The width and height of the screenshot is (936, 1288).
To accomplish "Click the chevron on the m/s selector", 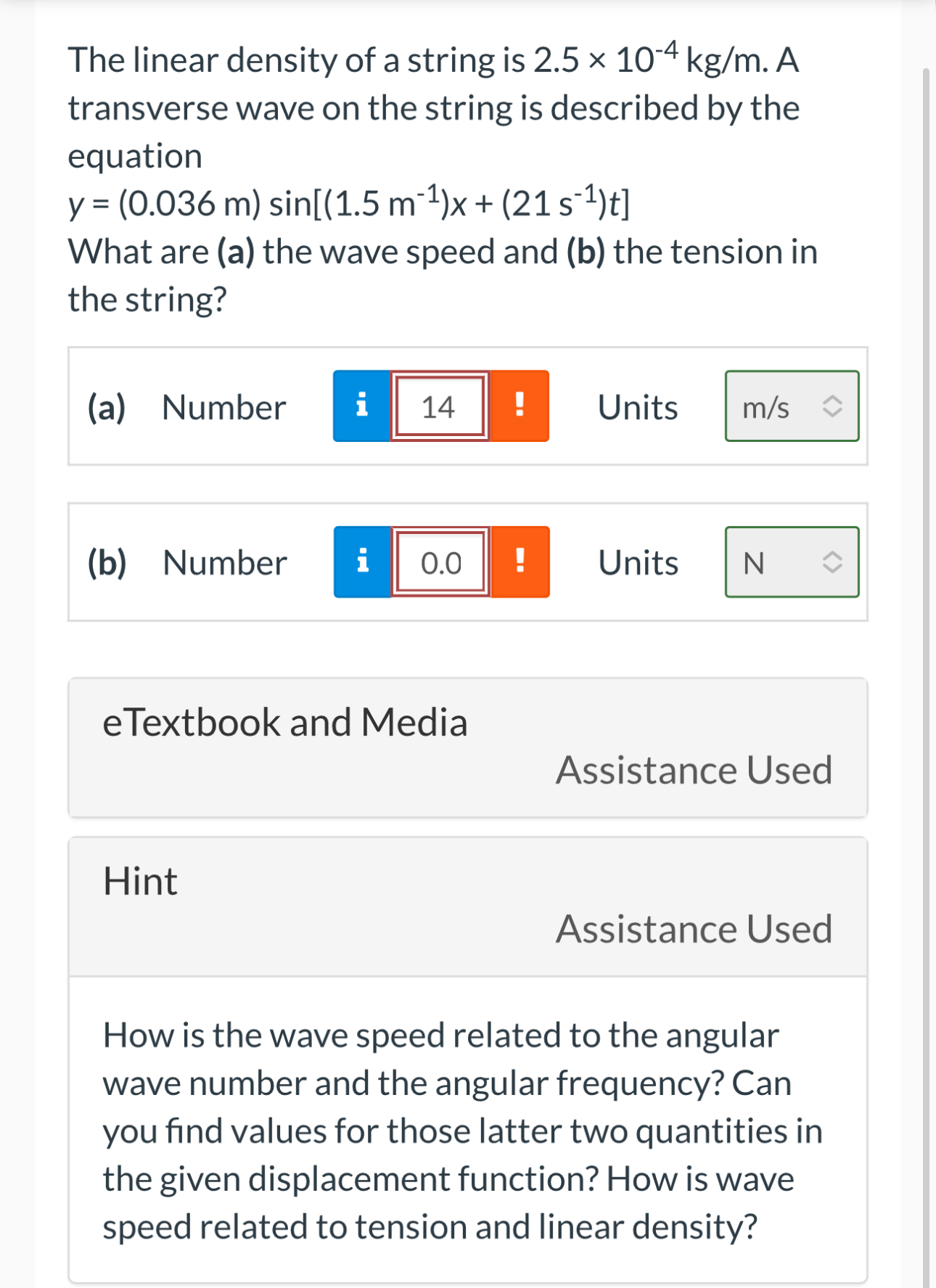I will 832,407.
